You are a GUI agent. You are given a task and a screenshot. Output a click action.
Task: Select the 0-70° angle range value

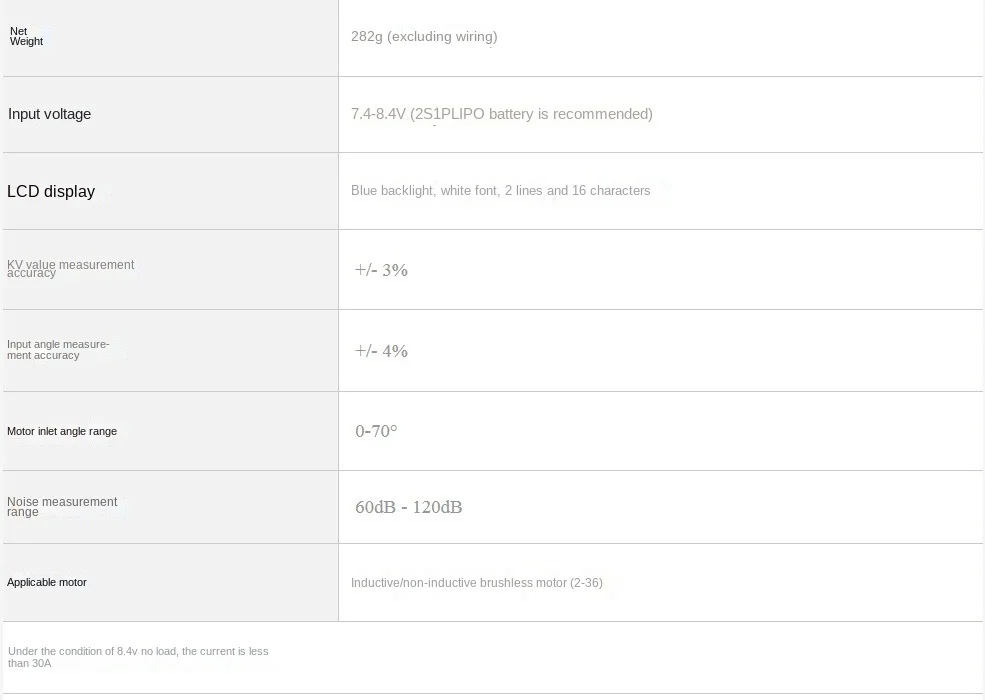pyautogui.click(x=376, y=431)
